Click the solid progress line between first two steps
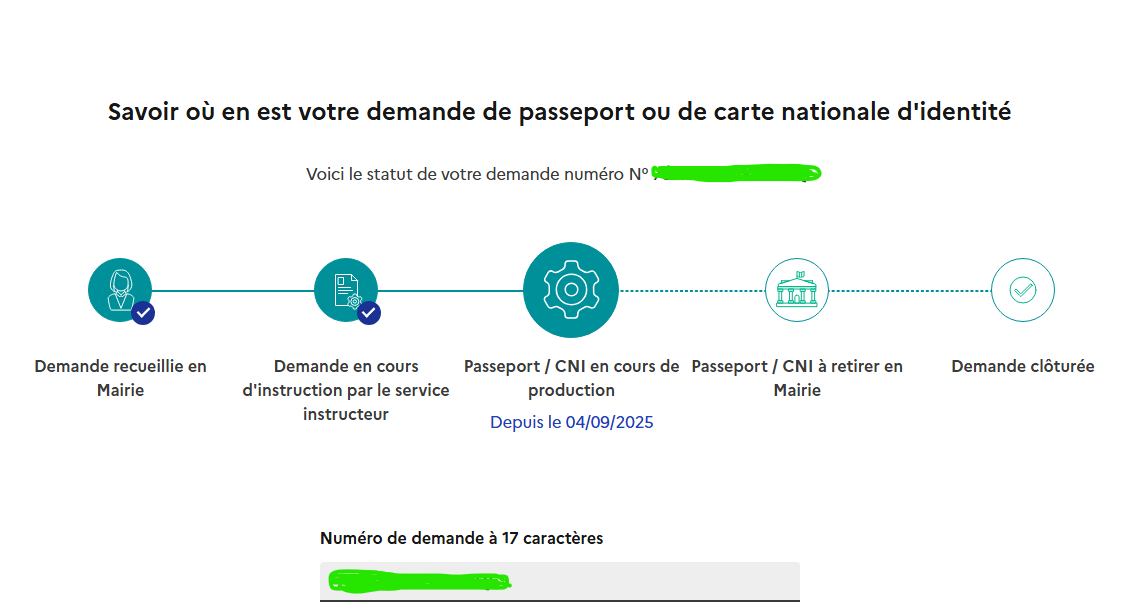Screen dimensions: 1143x609 [x=232, y=291]
